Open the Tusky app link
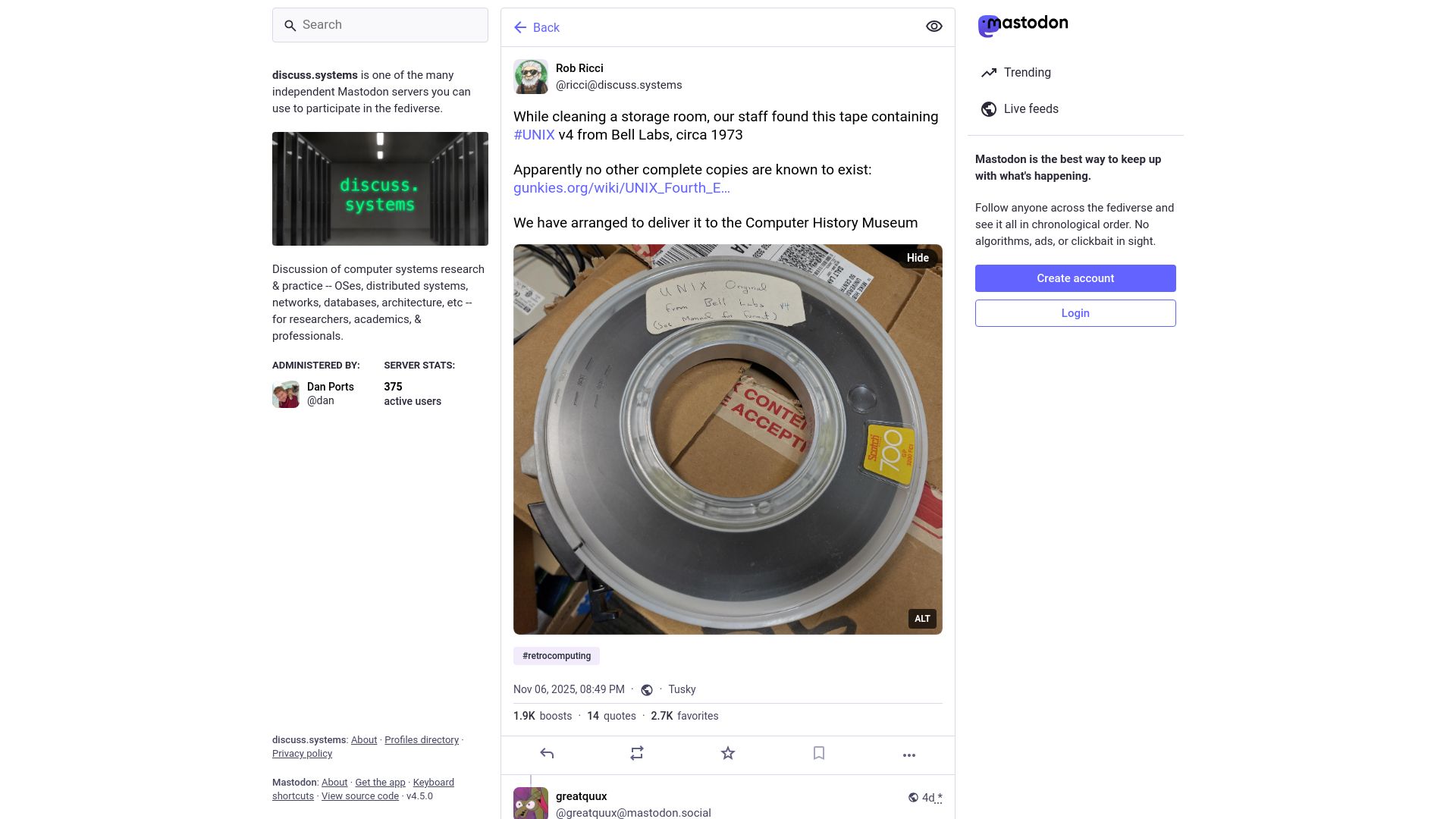Viewport: 1456px width, 819px height. (682, 689)
